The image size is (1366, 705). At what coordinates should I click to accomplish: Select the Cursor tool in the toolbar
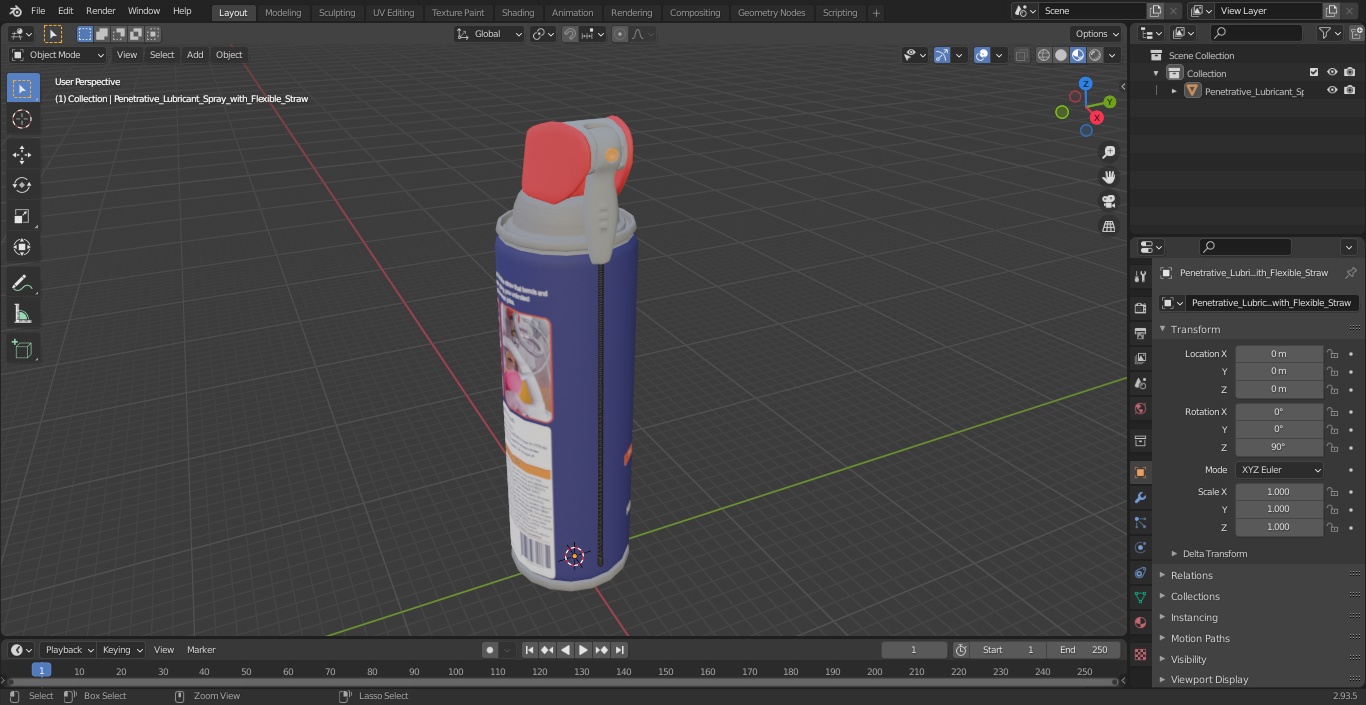(x=22, y=119)
